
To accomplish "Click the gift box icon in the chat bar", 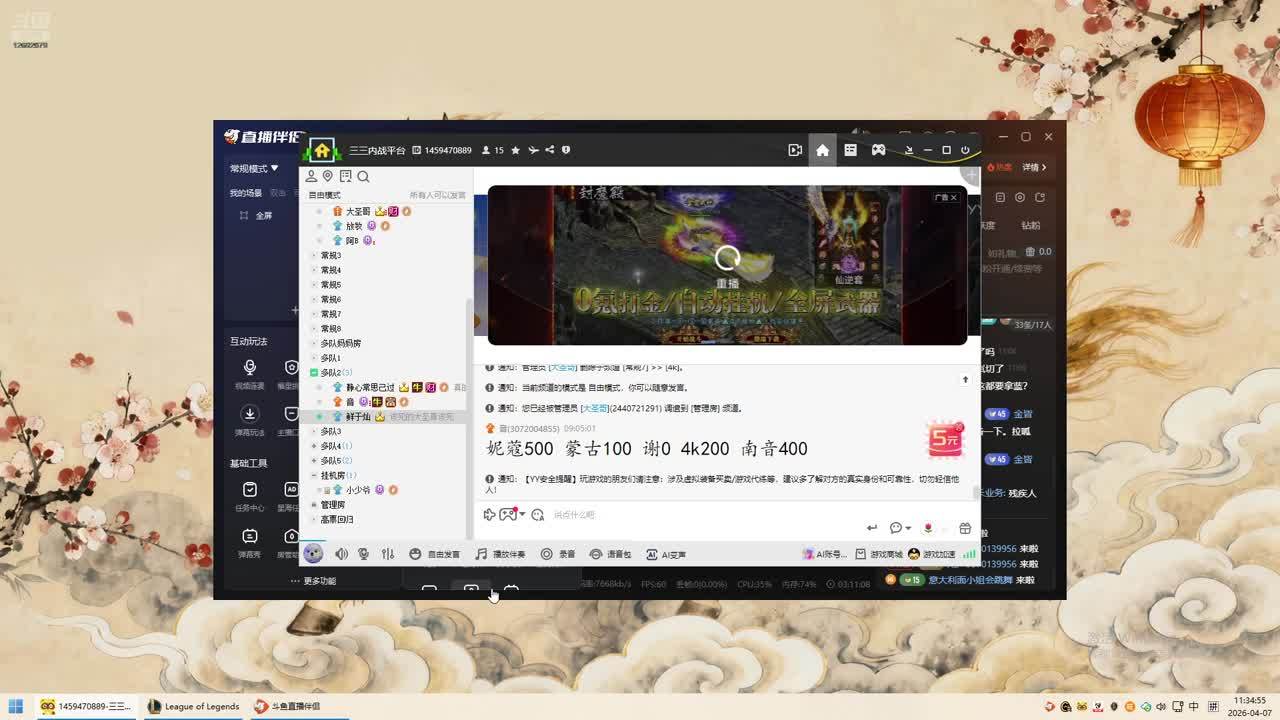I will pyautogui.click(x=965, y=528).
